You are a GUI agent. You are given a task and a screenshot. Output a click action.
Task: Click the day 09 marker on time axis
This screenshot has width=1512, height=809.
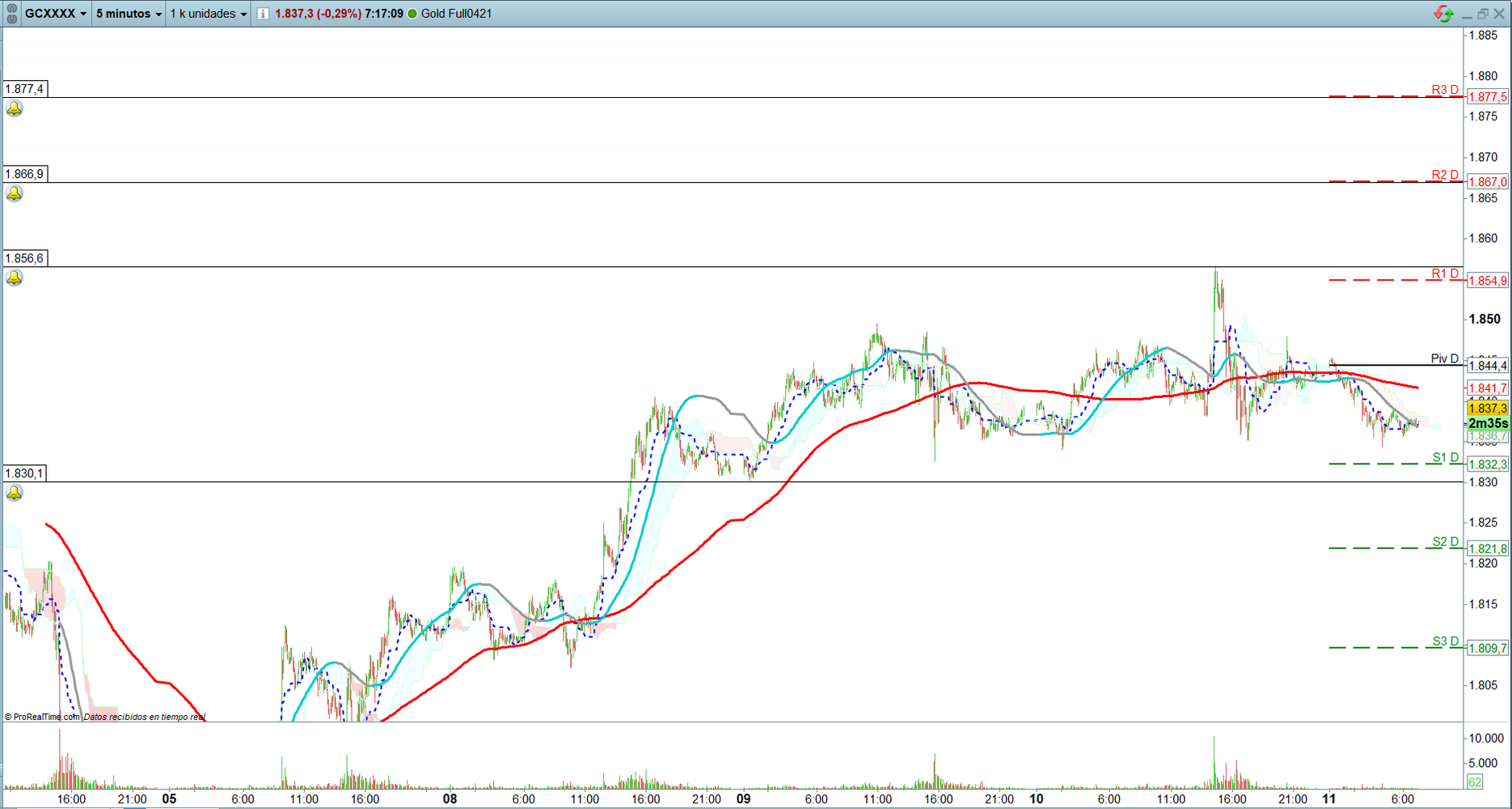point(743,798)
